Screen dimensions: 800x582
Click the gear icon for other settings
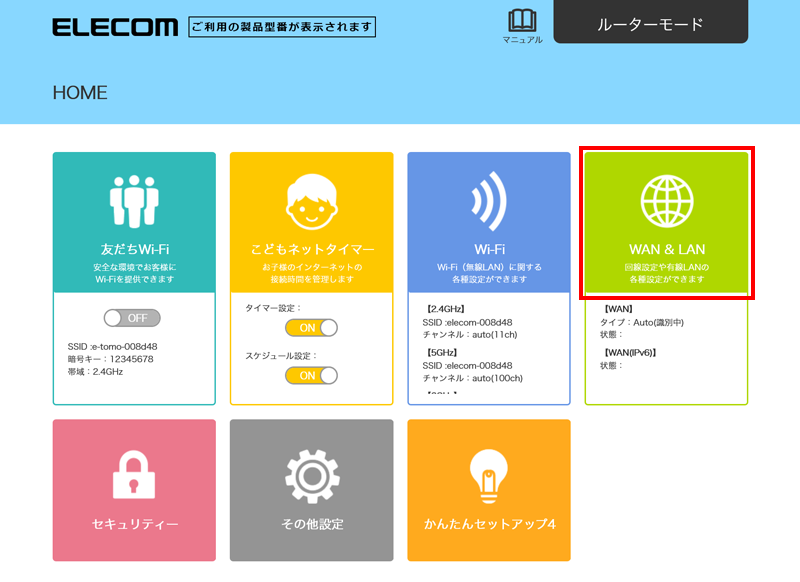tap(312, 476)
